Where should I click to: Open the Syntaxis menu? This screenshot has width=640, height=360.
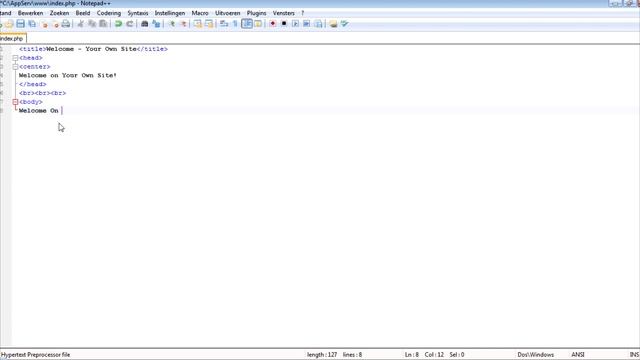click(138, 13)
